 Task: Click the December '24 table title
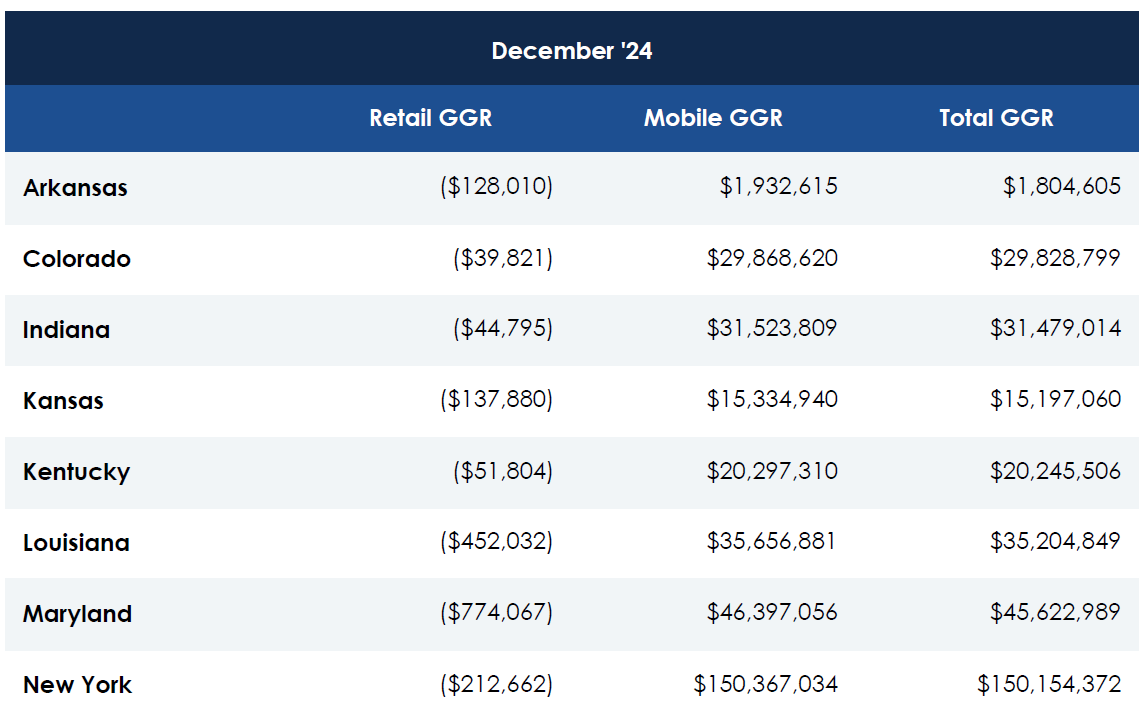tap(571, 51)
